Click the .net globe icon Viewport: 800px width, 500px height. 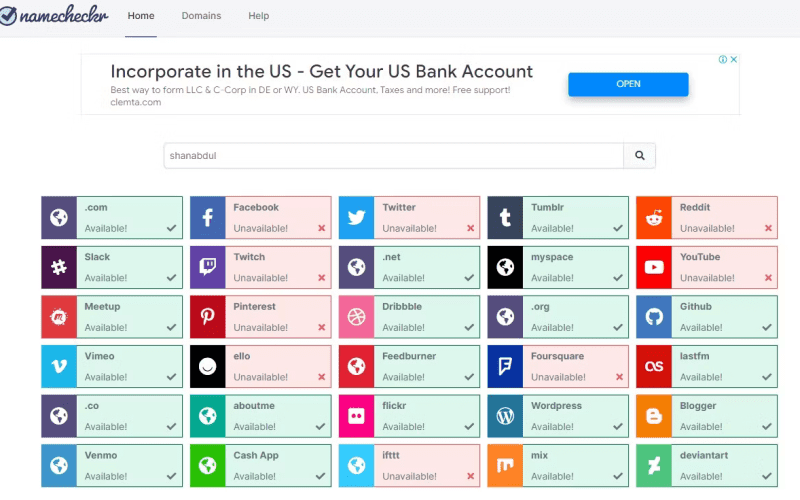(357, 267)
